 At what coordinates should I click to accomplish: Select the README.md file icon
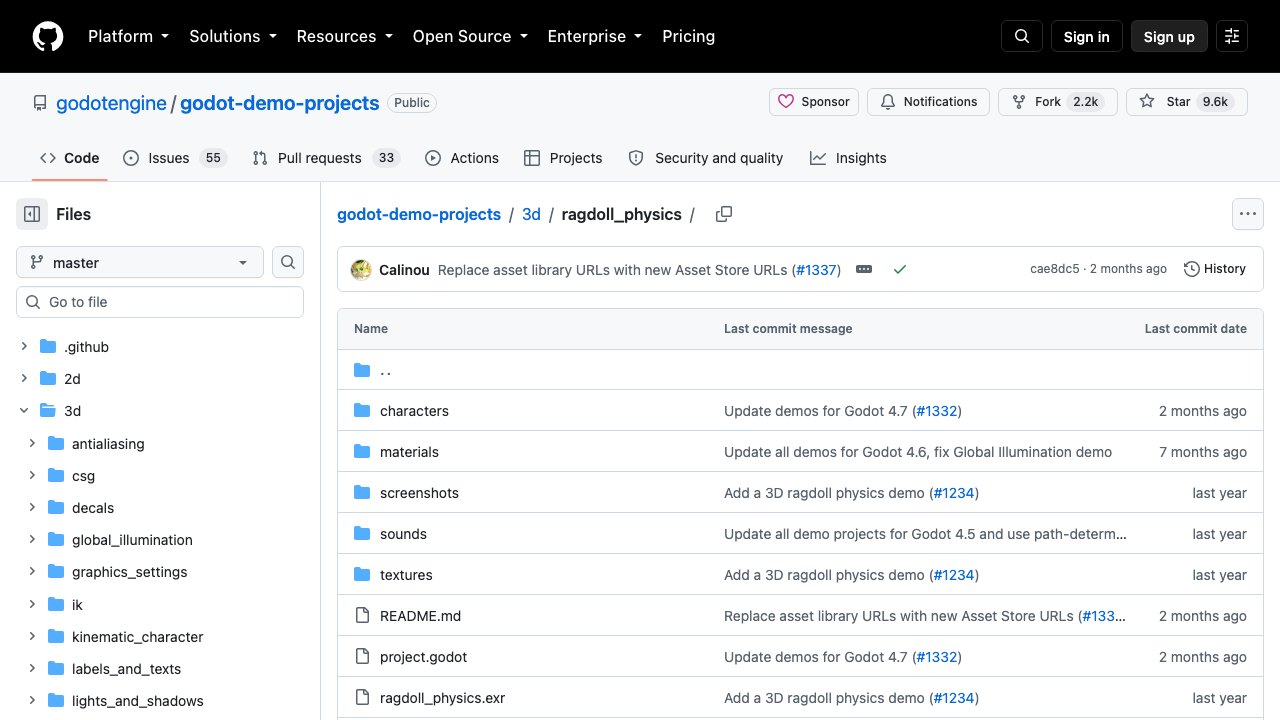coord(362,616)
